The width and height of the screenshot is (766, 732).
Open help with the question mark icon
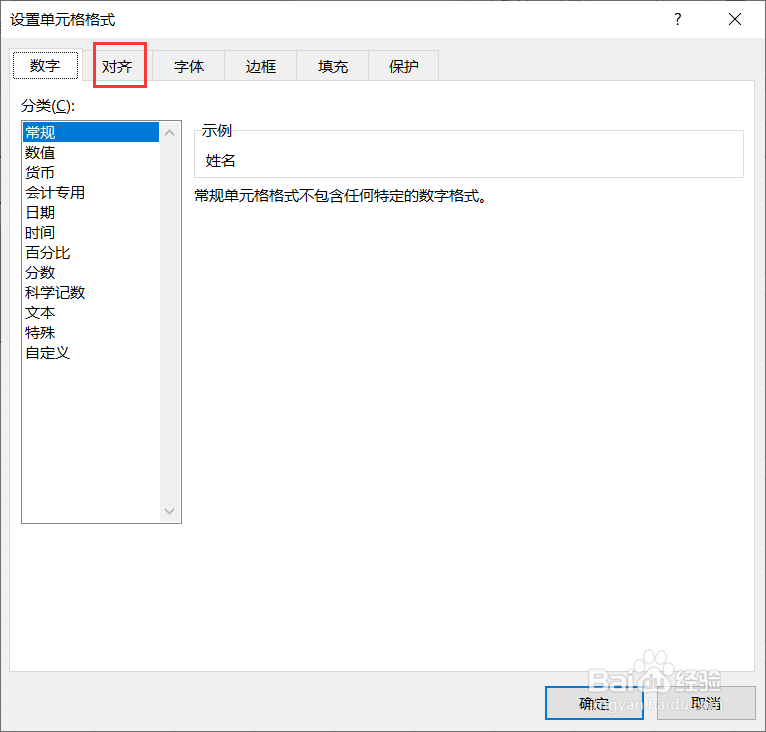678,20
